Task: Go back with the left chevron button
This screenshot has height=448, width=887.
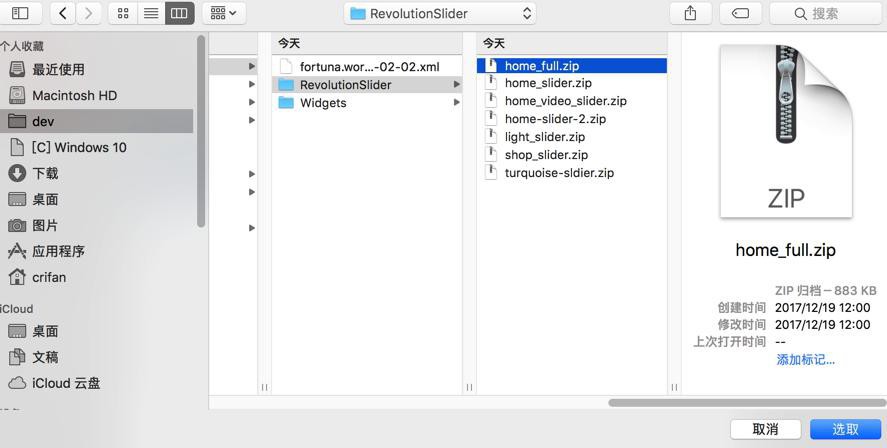Action: pos(63,13)
